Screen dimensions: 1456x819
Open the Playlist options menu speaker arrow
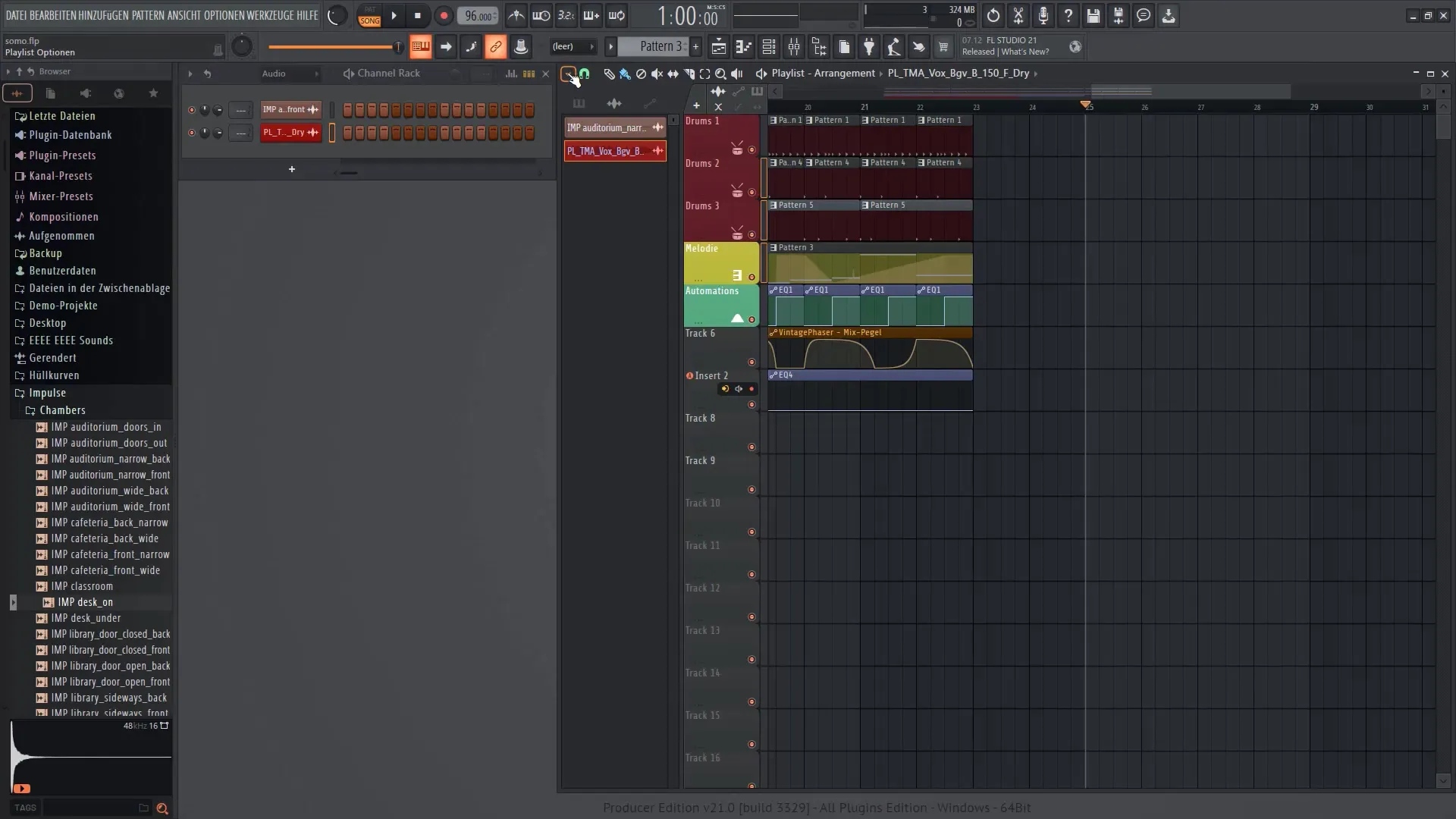tap(761, 74)
